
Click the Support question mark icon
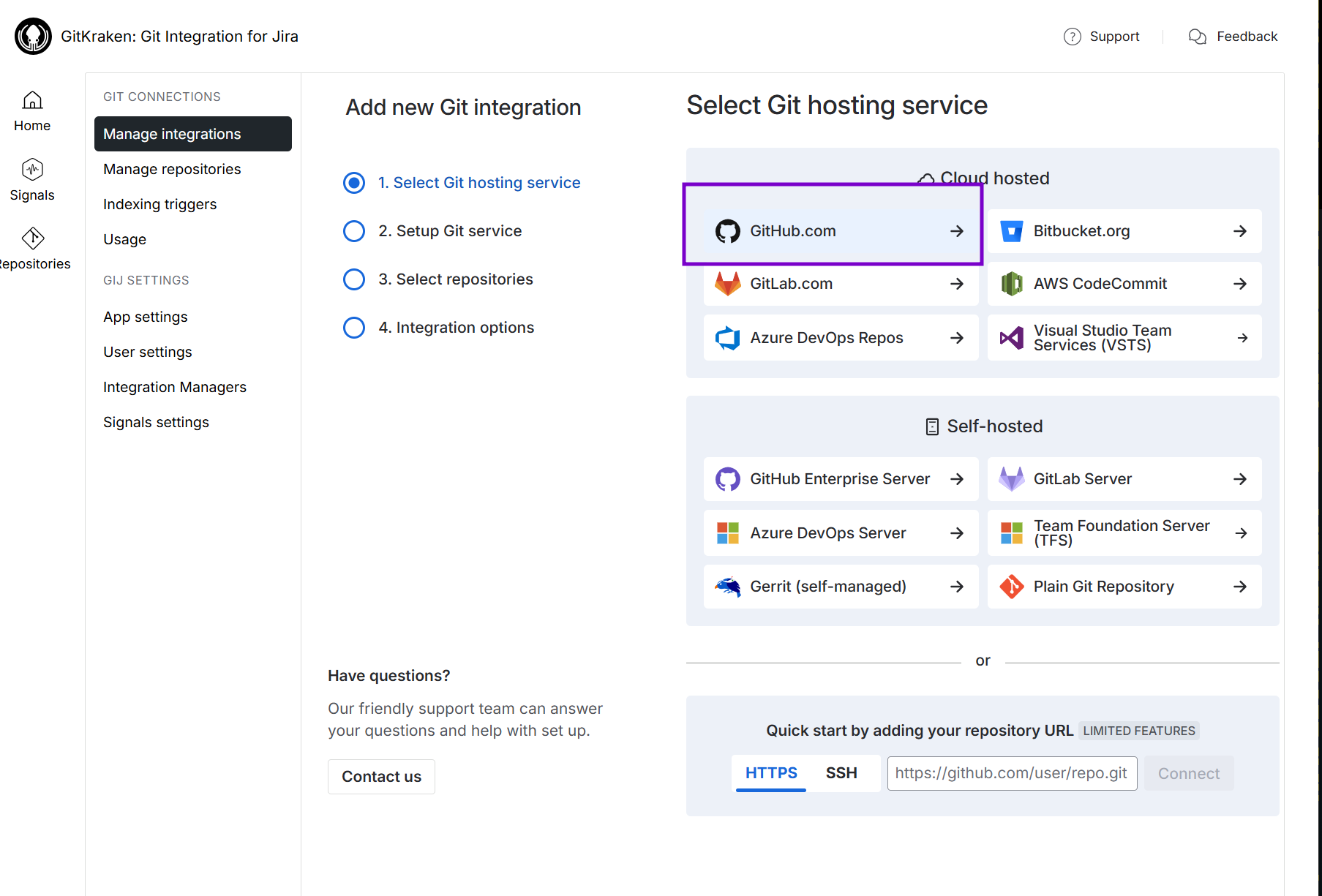point(1072,37)
